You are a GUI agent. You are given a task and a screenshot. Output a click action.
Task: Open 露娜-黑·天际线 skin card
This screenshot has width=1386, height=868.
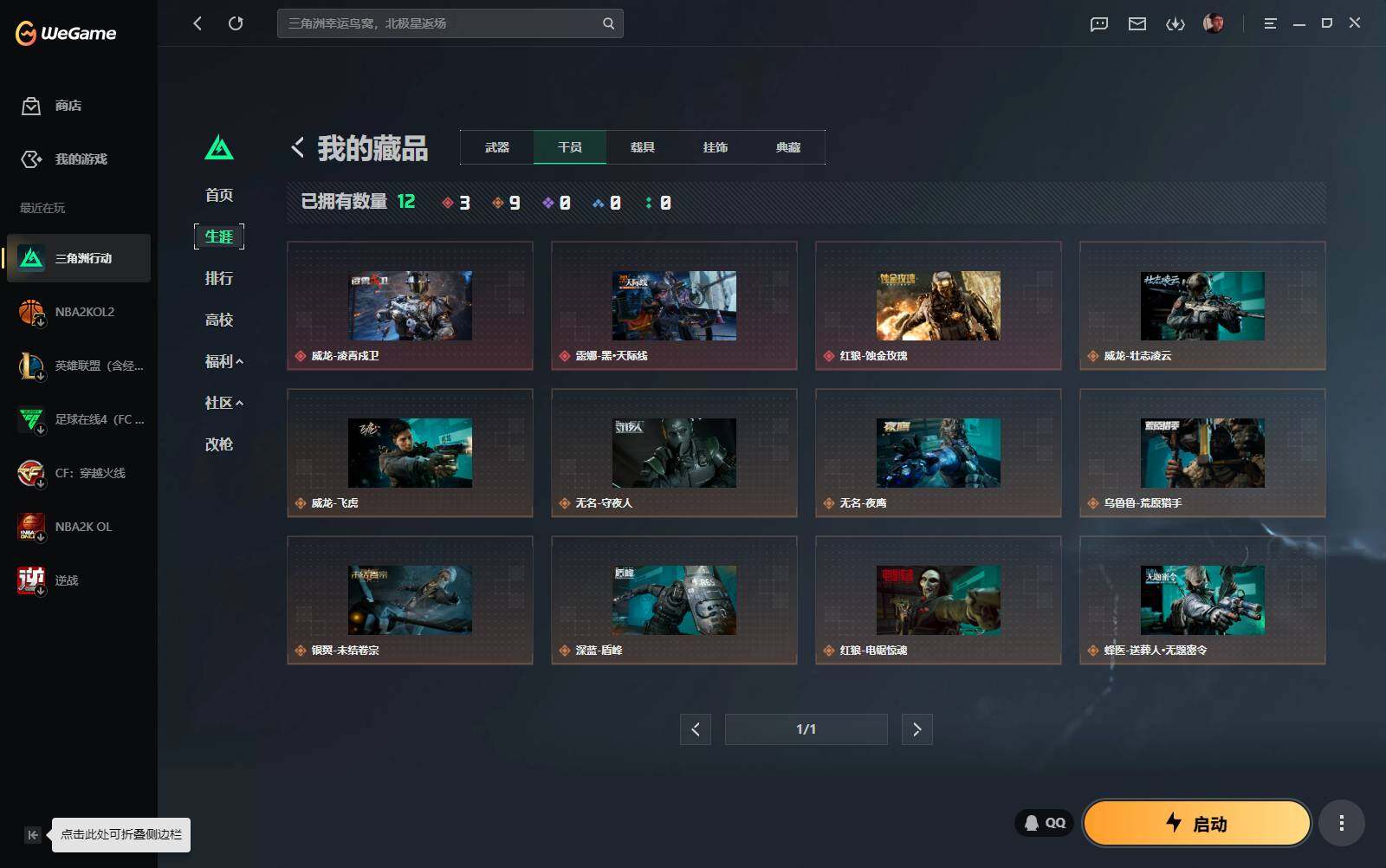click(674, 306)
